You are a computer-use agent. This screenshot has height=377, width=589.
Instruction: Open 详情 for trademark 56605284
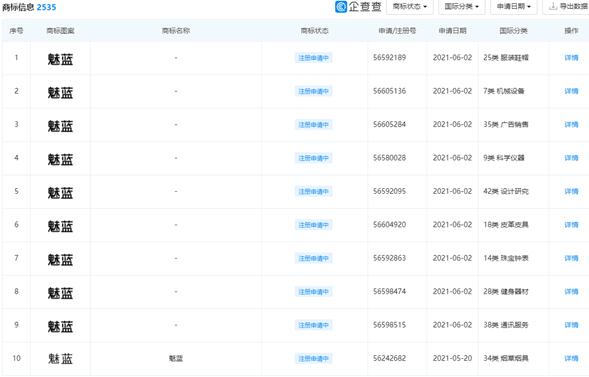tap(571, 125)
